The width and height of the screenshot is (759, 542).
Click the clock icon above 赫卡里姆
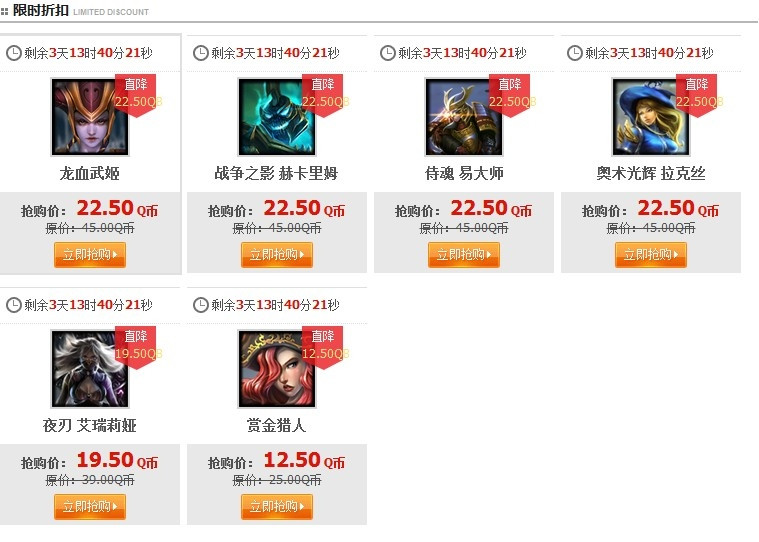(x=200, y=53)
